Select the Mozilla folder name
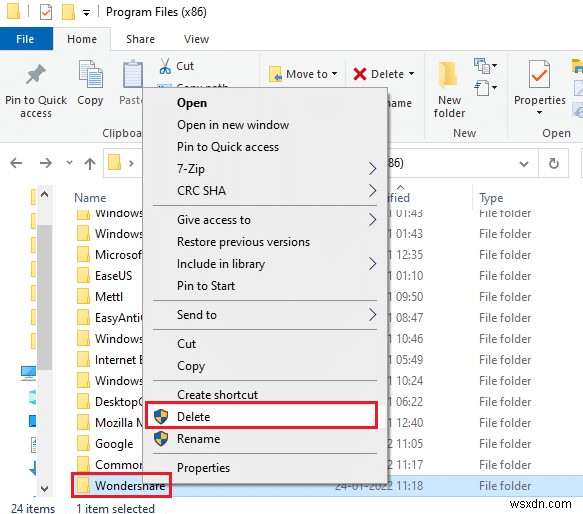The height and width of the screenshot is (514, 583). tap(119, 423)
